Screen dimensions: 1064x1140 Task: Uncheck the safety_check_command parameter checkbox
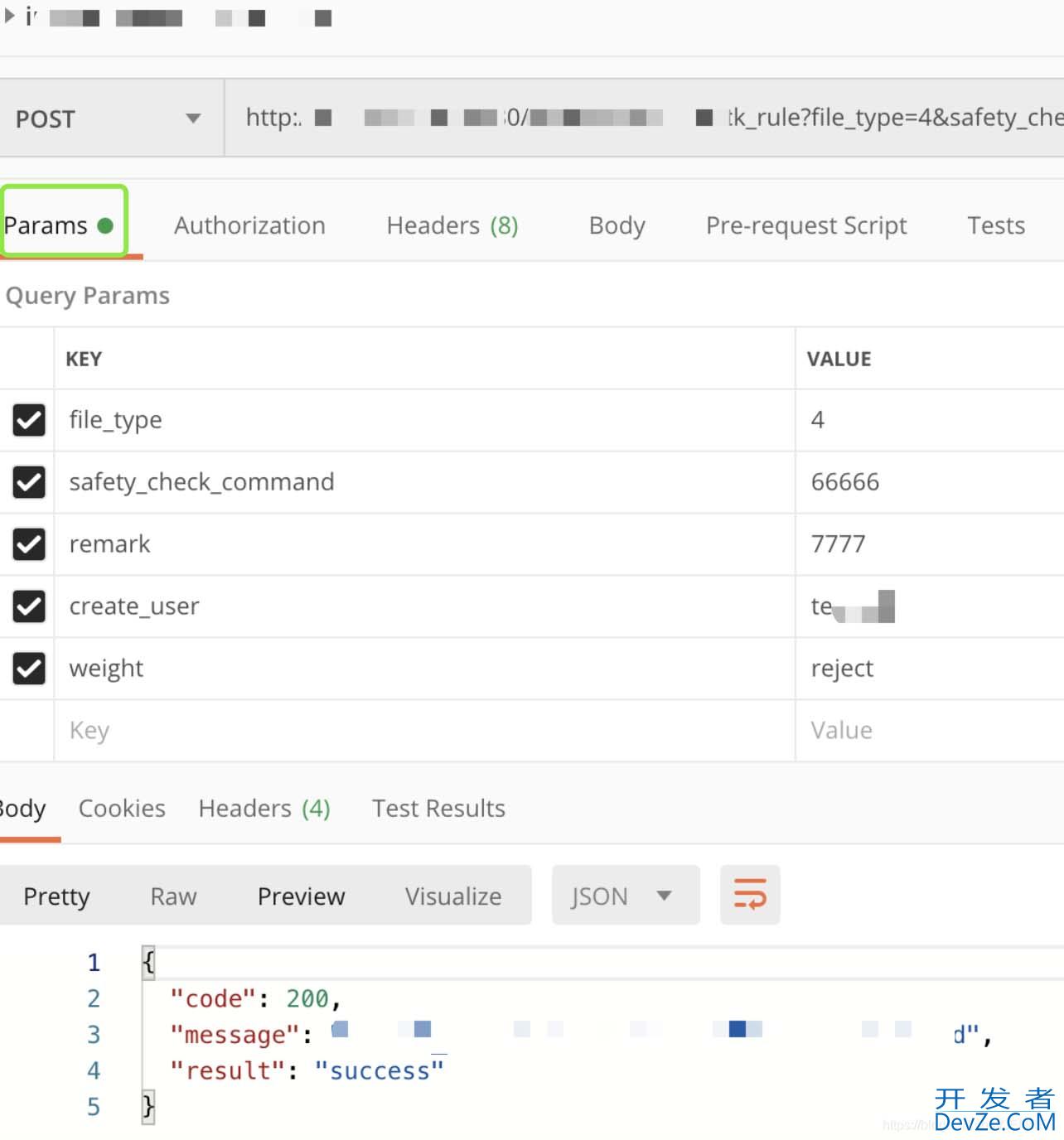click(29, 482)
